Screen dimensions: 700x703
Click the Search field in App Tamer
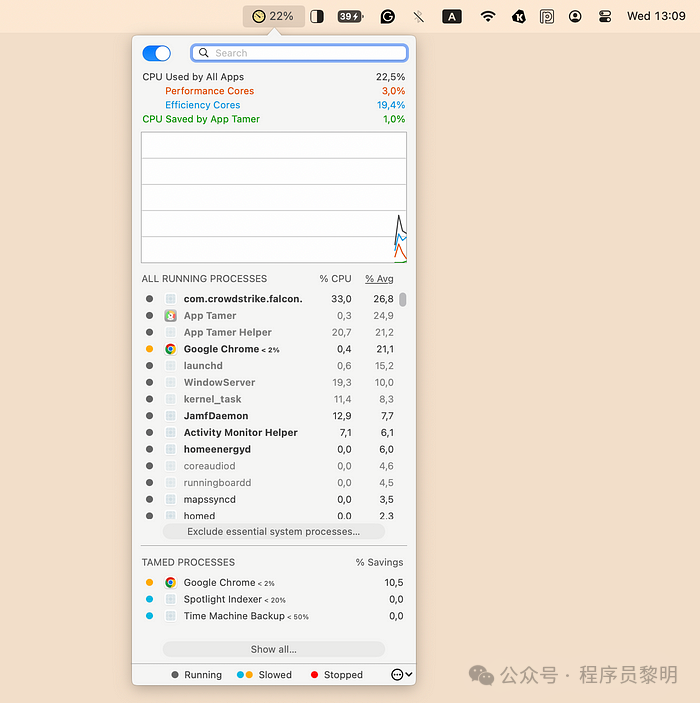(299, 53)
